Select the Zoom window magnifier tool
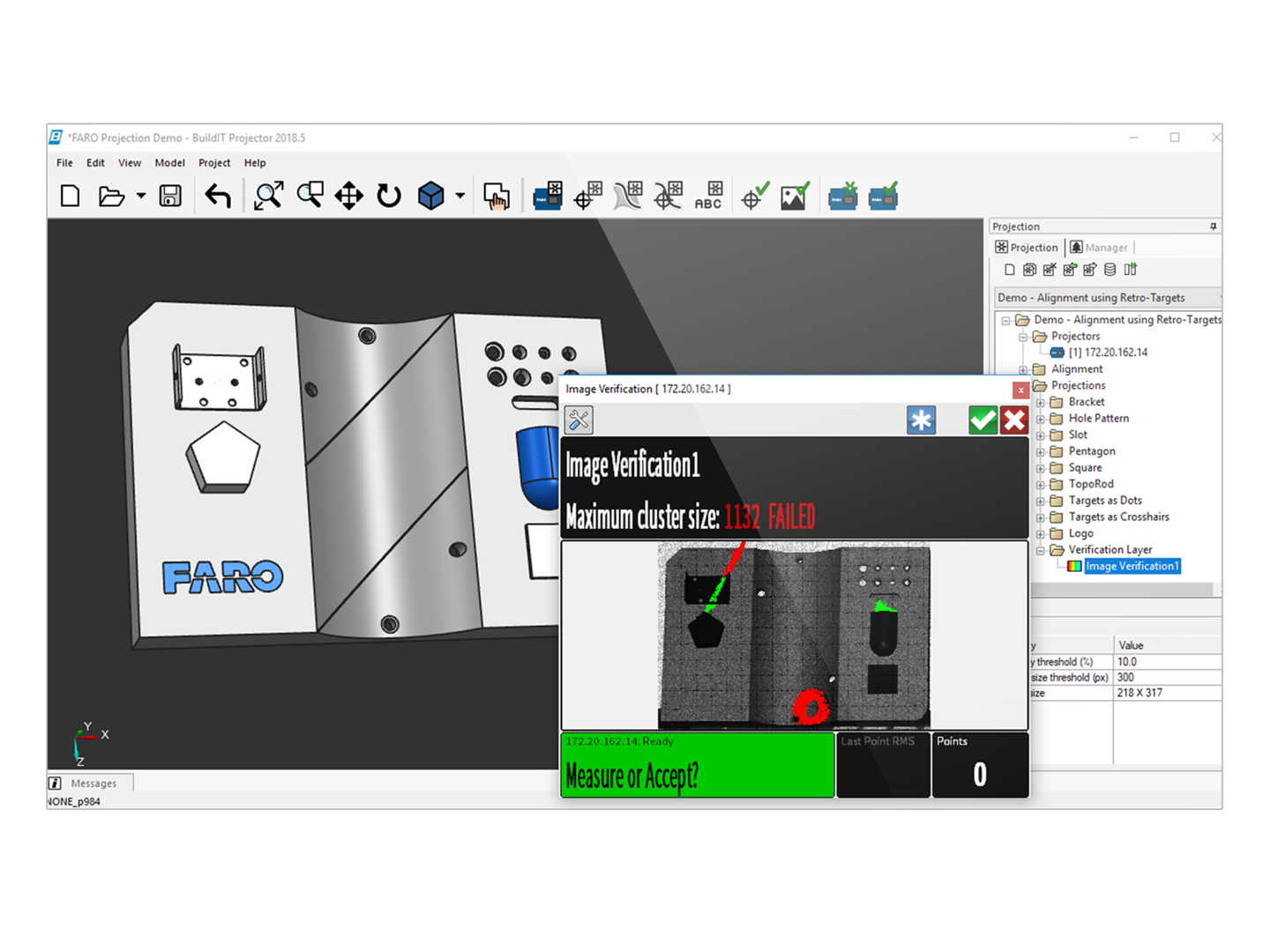 coord(310,196)
